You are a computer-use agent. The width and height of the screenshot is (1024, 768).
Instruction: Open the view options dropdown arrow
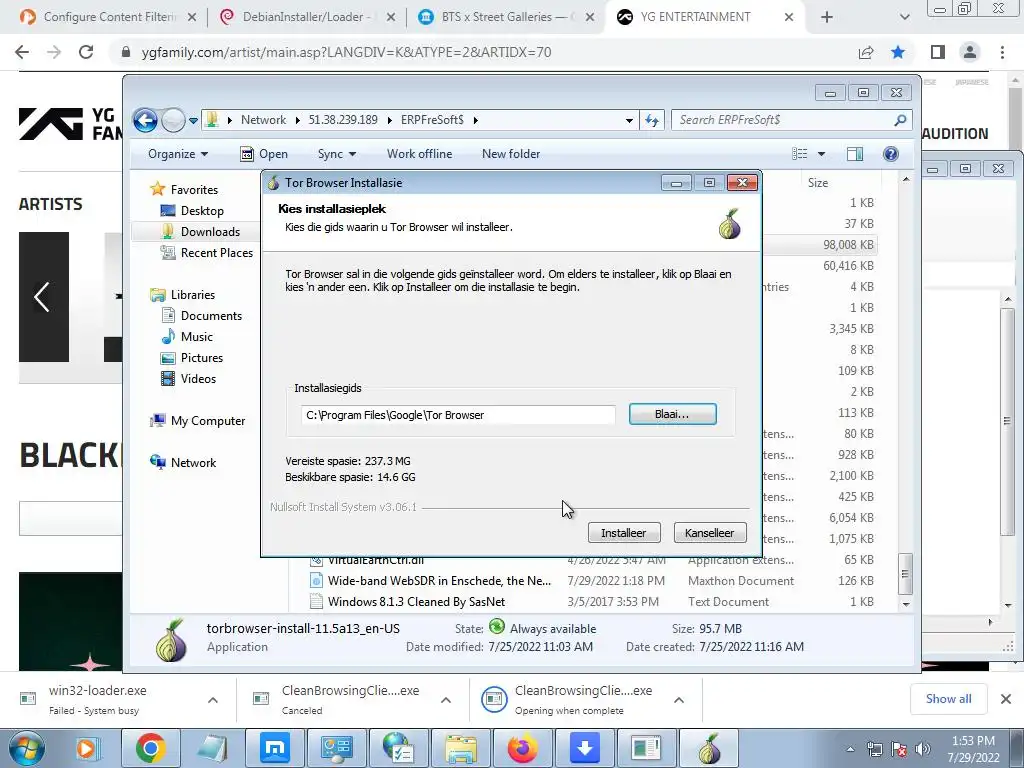[822, 154]
